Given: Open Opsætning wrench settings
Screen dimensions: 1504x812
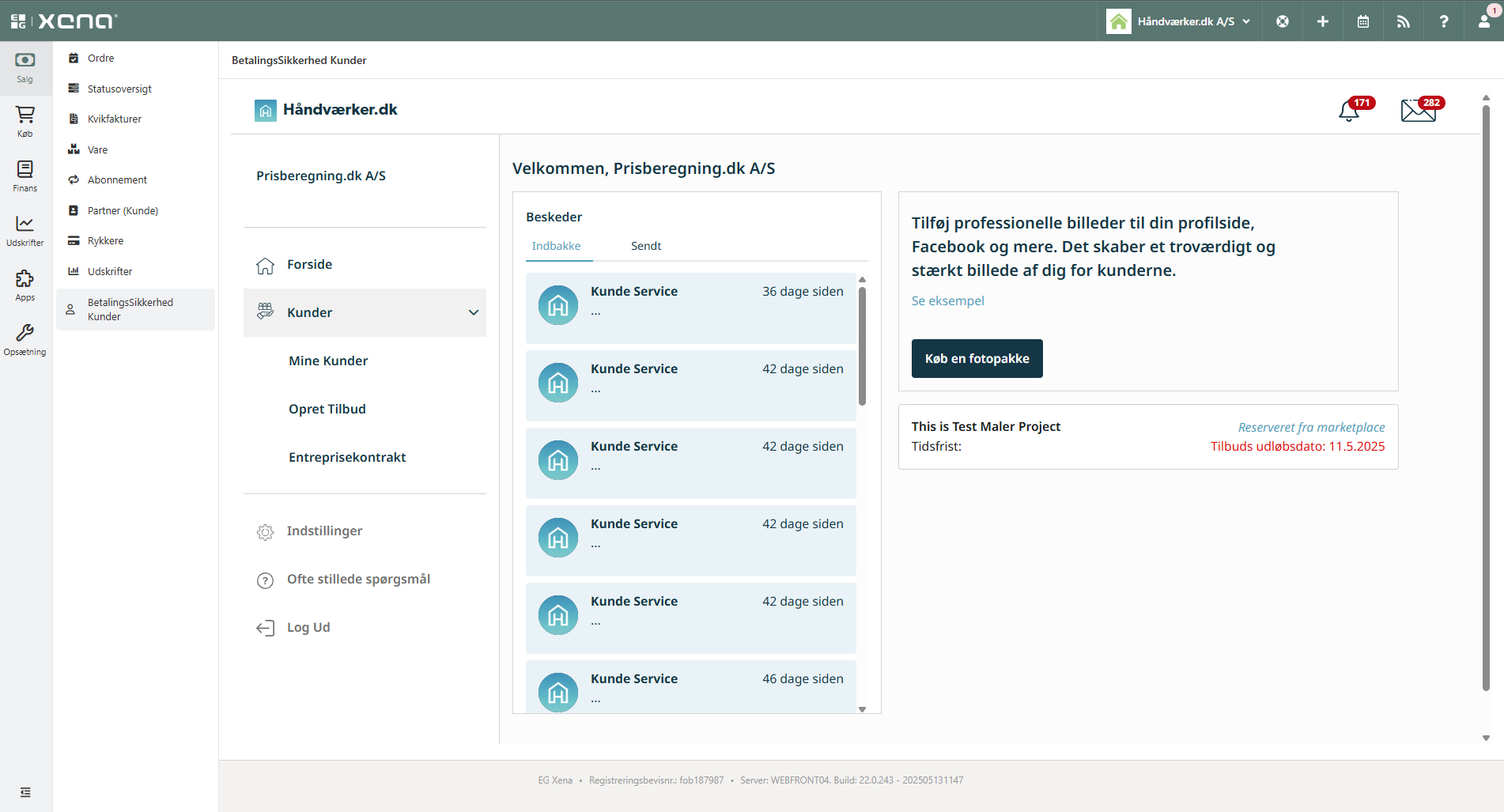Looking at the screenshot, I should [x=25, y=341].
